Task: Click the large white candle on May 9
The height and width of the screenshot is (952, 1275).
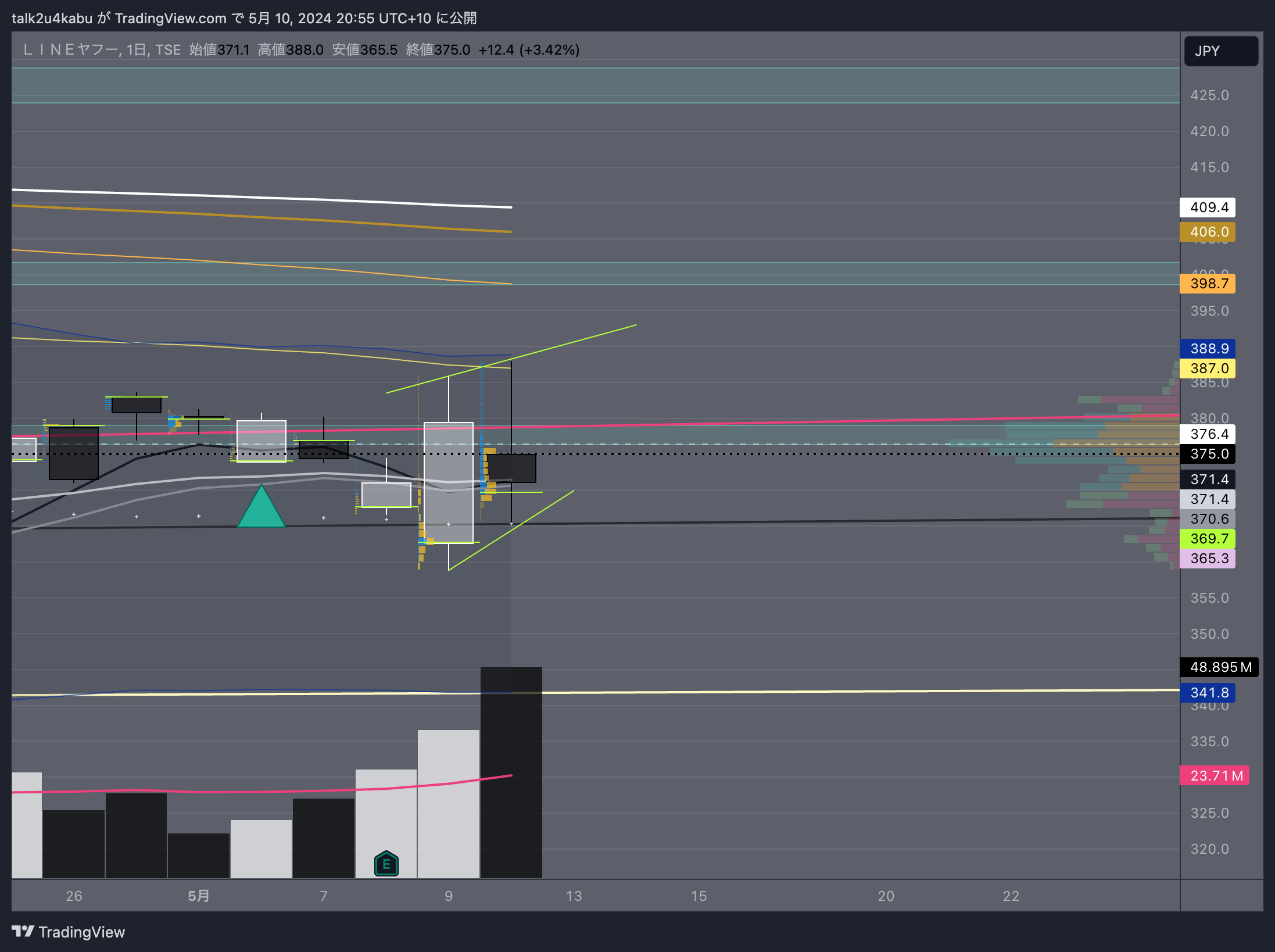Action: [x=449, y=482]
